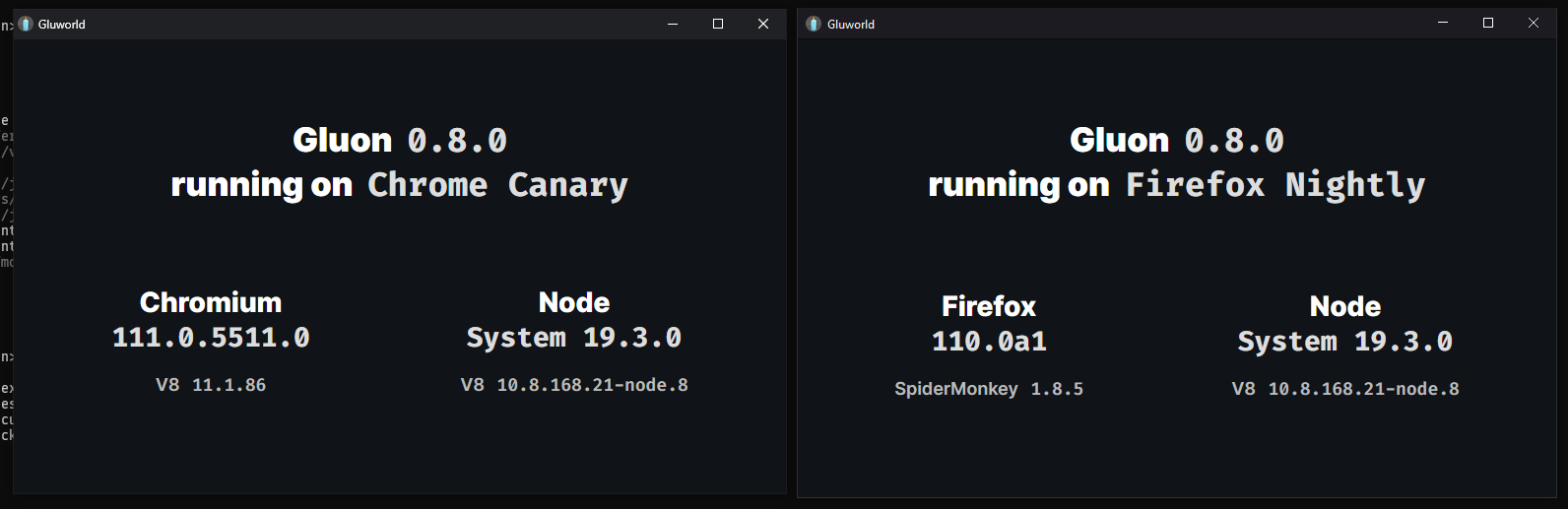Select the Firefox Nightly browser name text

click(1275, 185)
